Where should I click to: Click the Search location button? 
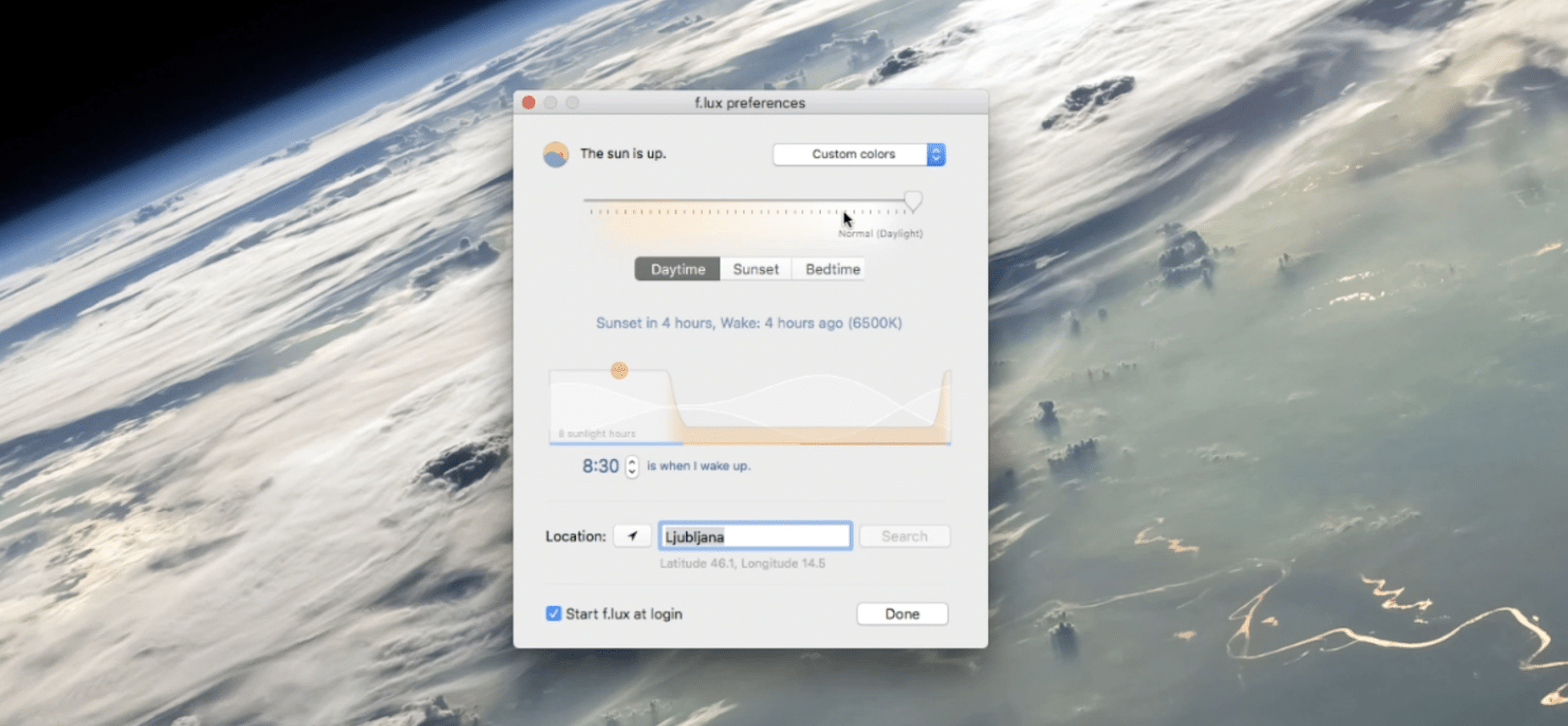point(904,536)
